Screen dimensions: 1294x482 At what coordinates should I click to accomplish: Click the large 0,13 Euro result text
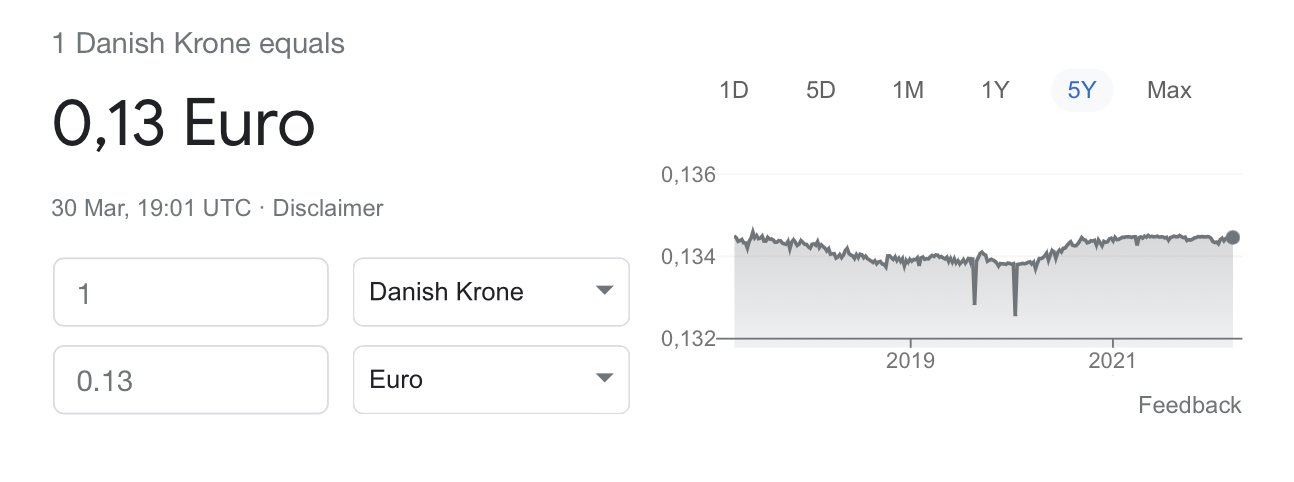click(x=184, y=125)
